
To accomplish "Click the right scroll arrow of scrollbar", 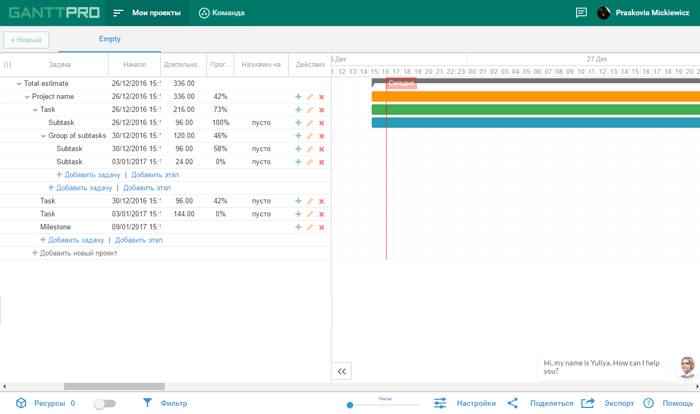I will point(697,386).
